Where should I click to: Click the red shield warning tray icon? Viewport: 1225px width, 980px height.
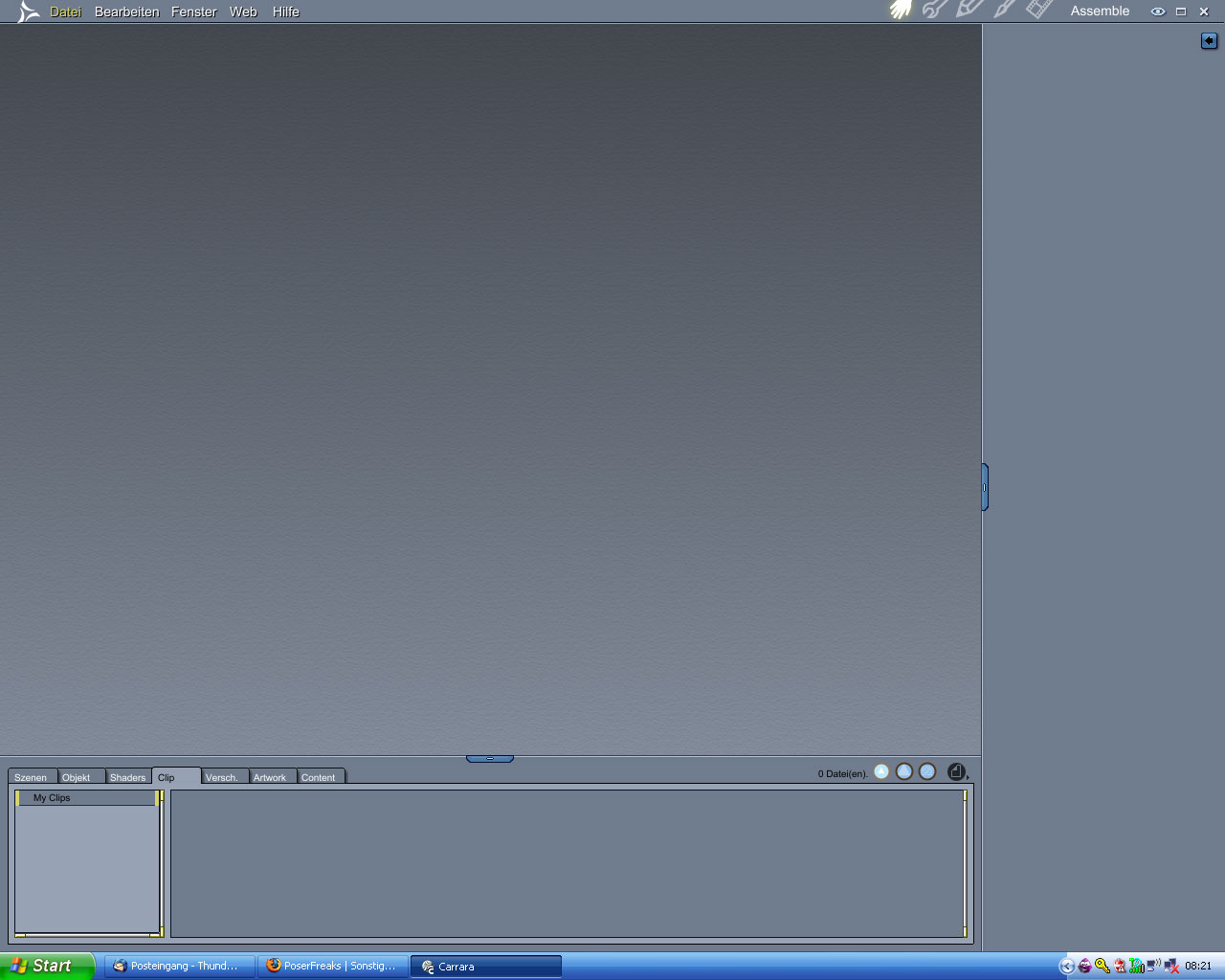click(x=1120, y=967)
